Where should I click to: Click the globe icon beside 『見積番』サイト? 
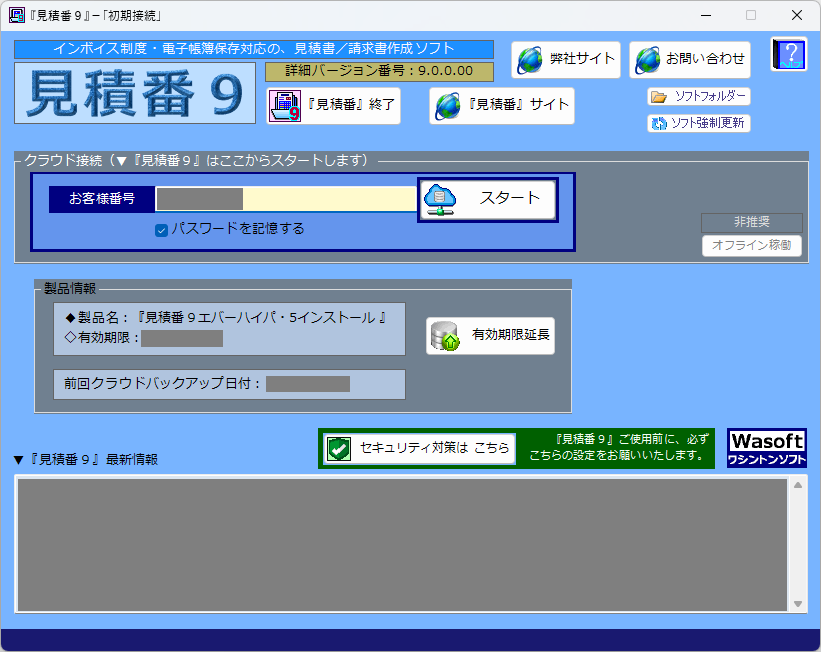pyautogui.click(x=448, y=106)
